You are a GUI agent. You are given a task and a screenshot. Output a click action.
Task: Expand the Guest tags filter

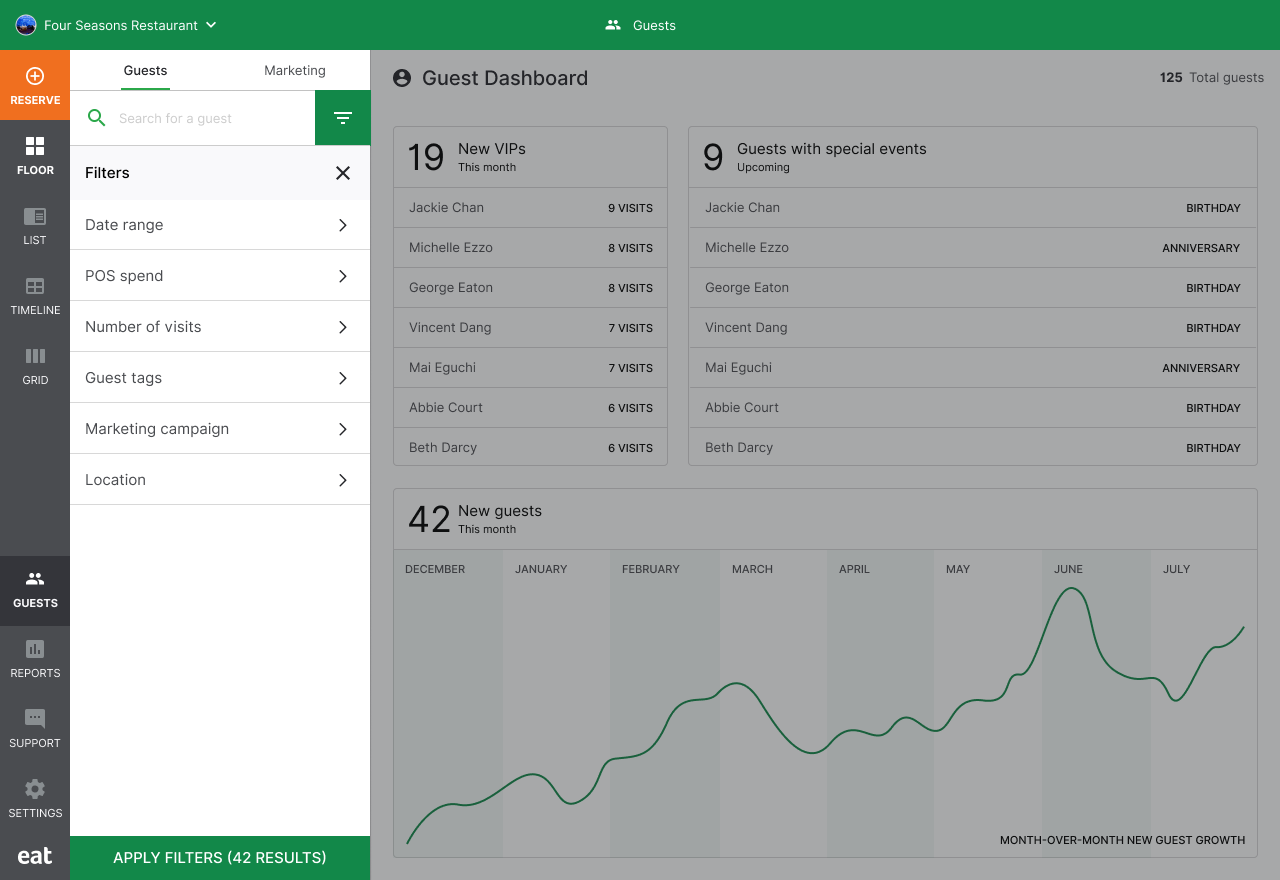pyautogui.click(x=220, y=377)
